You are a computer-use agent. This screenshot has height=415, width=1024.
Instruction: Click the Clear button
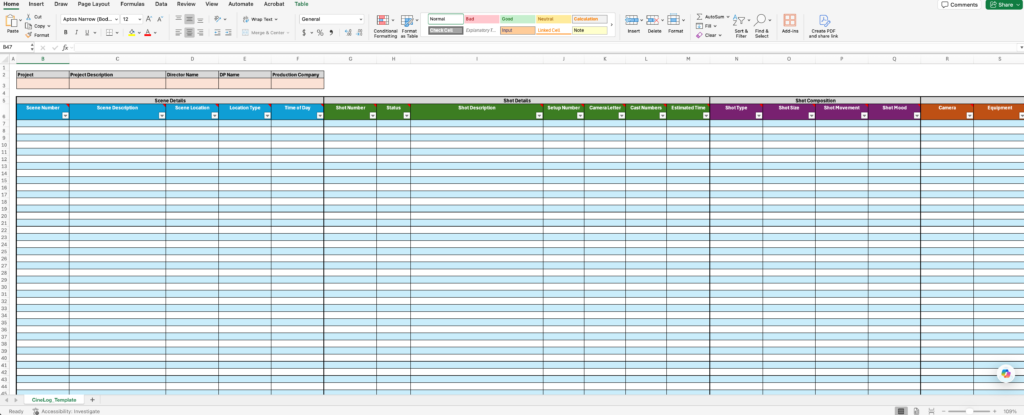coord(709,35)
